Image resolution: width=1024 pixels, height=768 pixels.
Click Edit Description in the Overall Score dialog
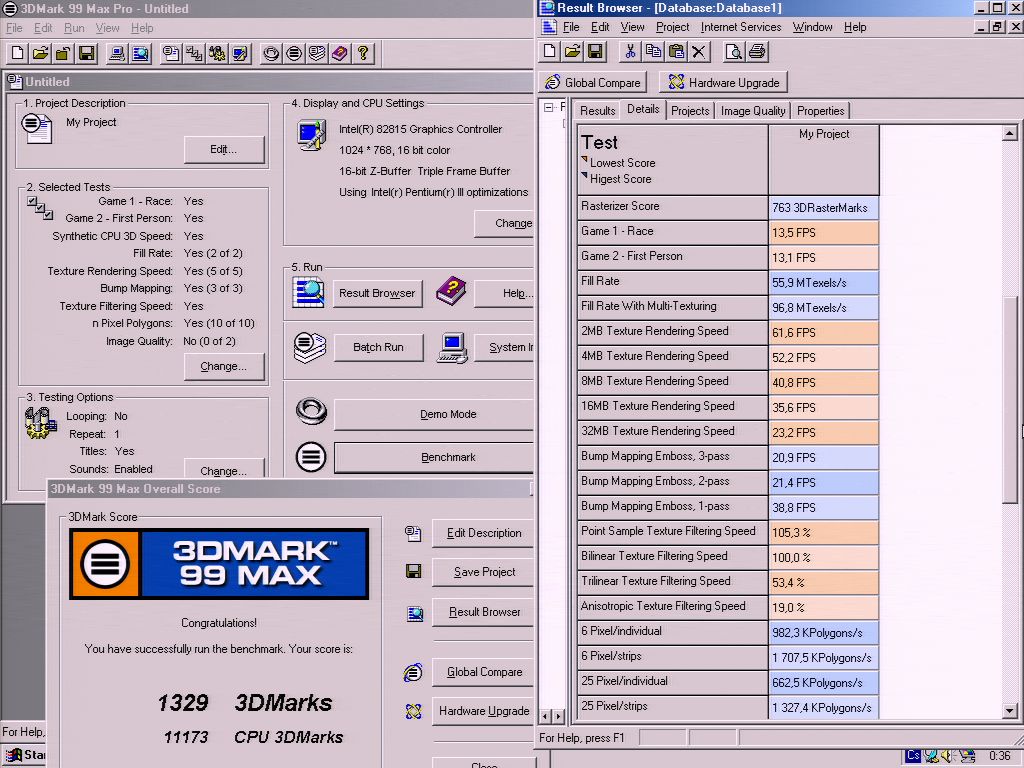click(x=483, y=533)
